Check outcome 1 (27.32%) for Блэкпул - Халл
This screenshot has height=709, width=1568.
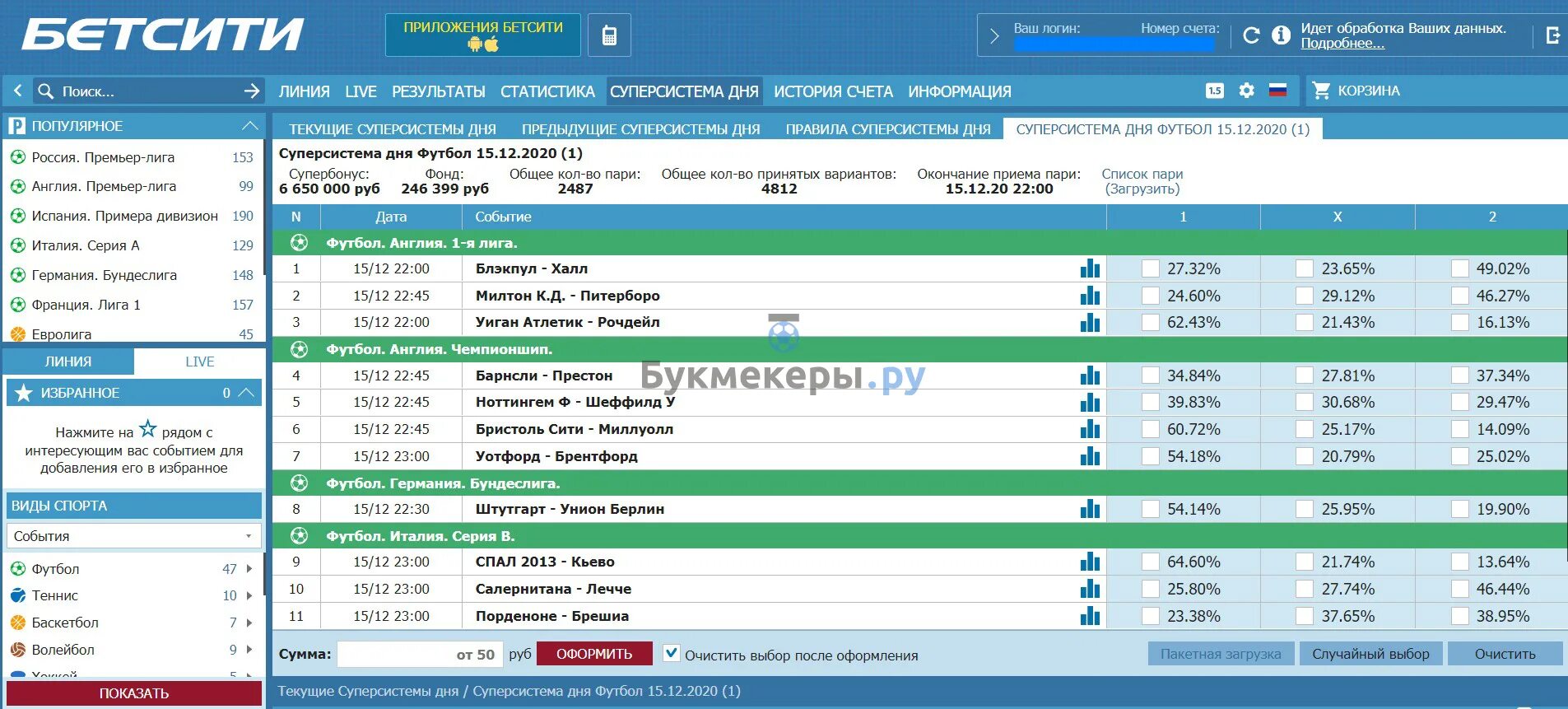(x=1151, y=268)
